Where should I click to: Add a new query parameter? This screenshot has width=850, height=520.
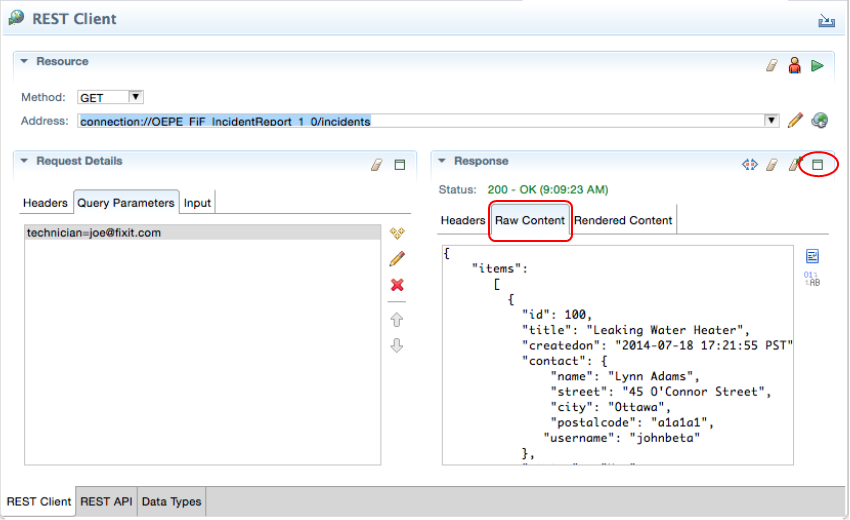[x=397, y=233]
